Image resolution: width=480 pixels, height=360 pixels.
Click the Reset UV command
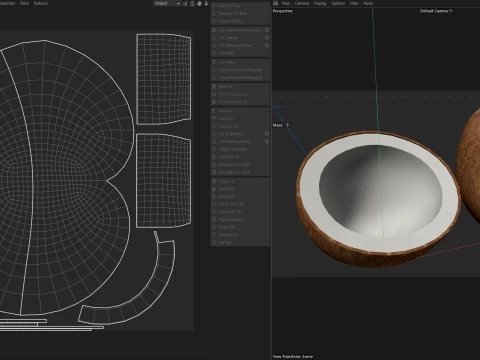240,196
